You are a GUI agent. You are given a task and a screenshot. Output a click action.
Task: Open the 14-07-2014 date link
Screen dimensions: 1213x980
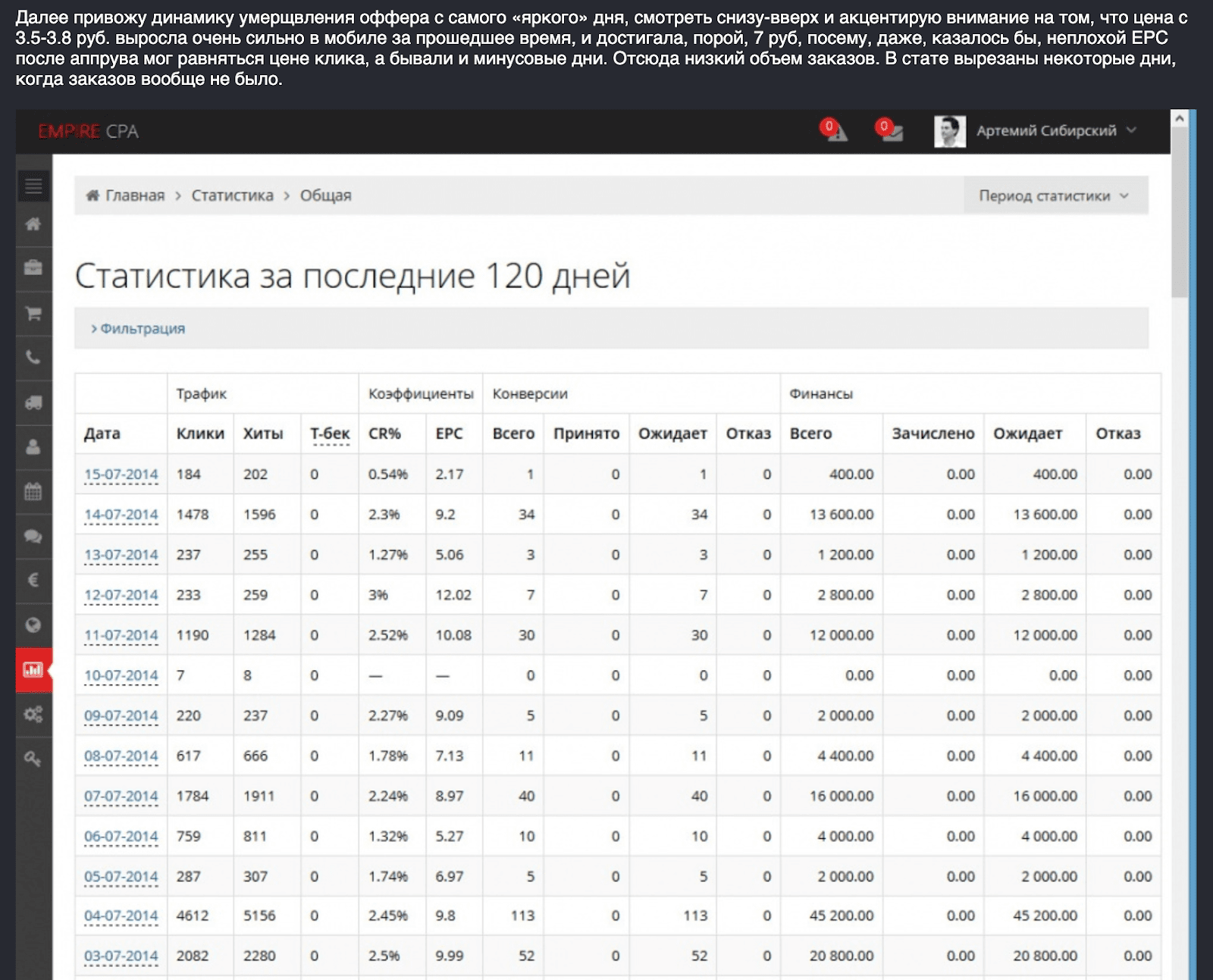(x=121, y=515)
